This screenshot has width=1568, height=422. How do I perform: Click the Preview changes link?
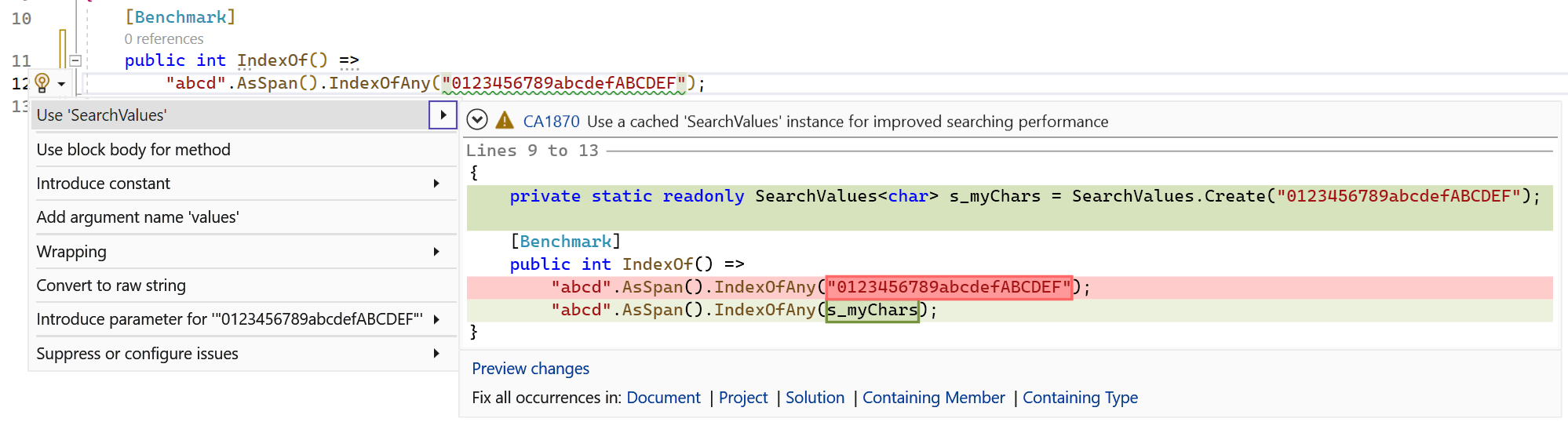tap(531, 369)
